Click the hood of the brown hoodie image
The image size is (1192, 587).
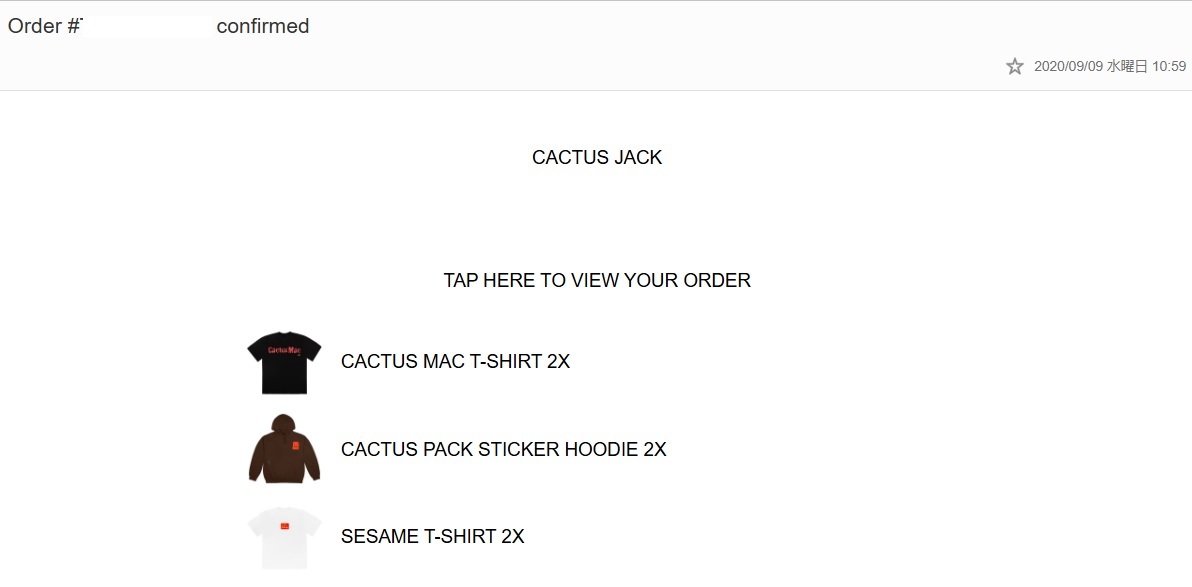[x=284, y=424]
